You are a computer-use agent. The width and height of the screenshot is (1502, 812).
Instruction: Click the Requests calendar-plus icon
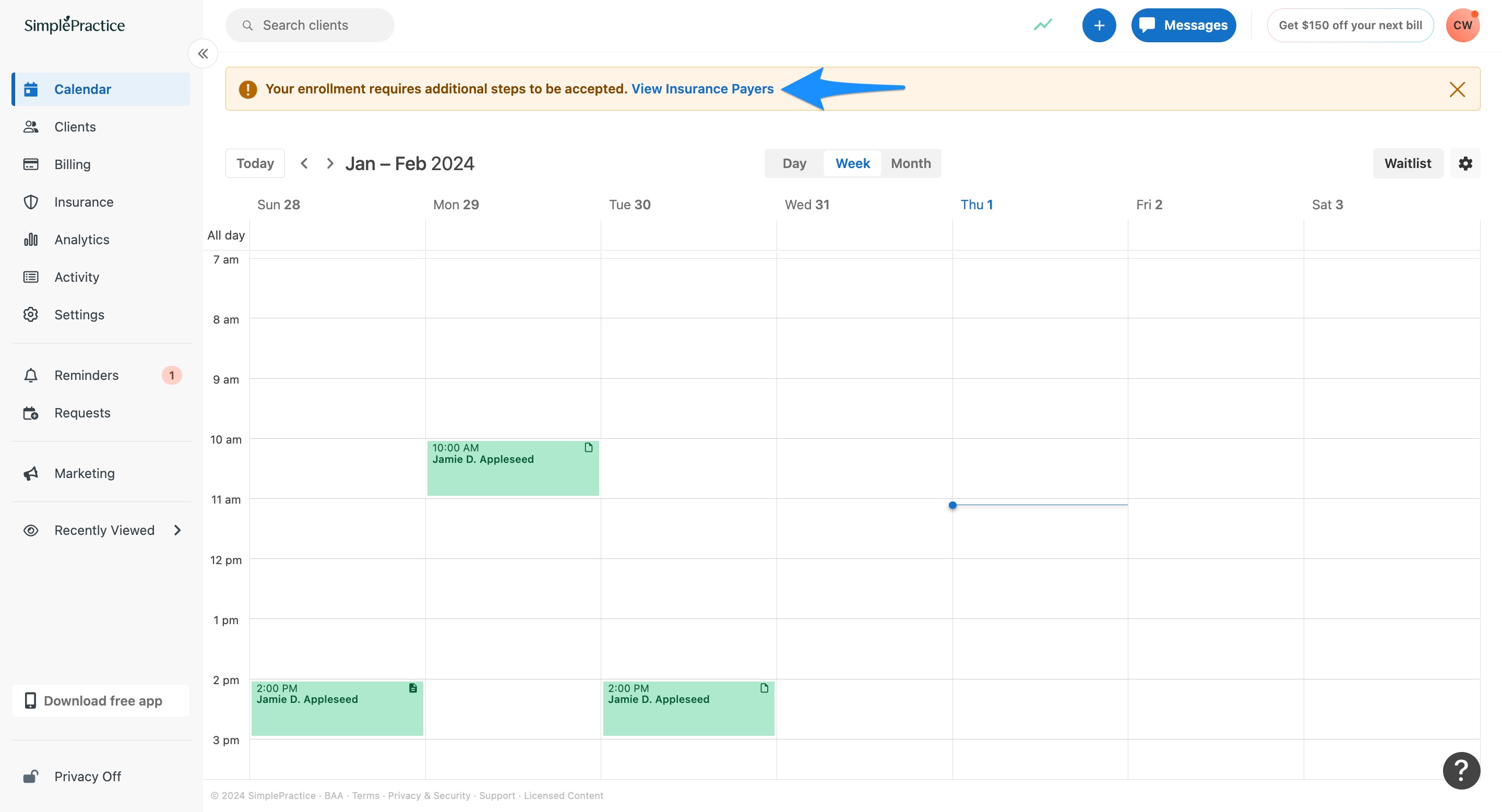[31, 413]
